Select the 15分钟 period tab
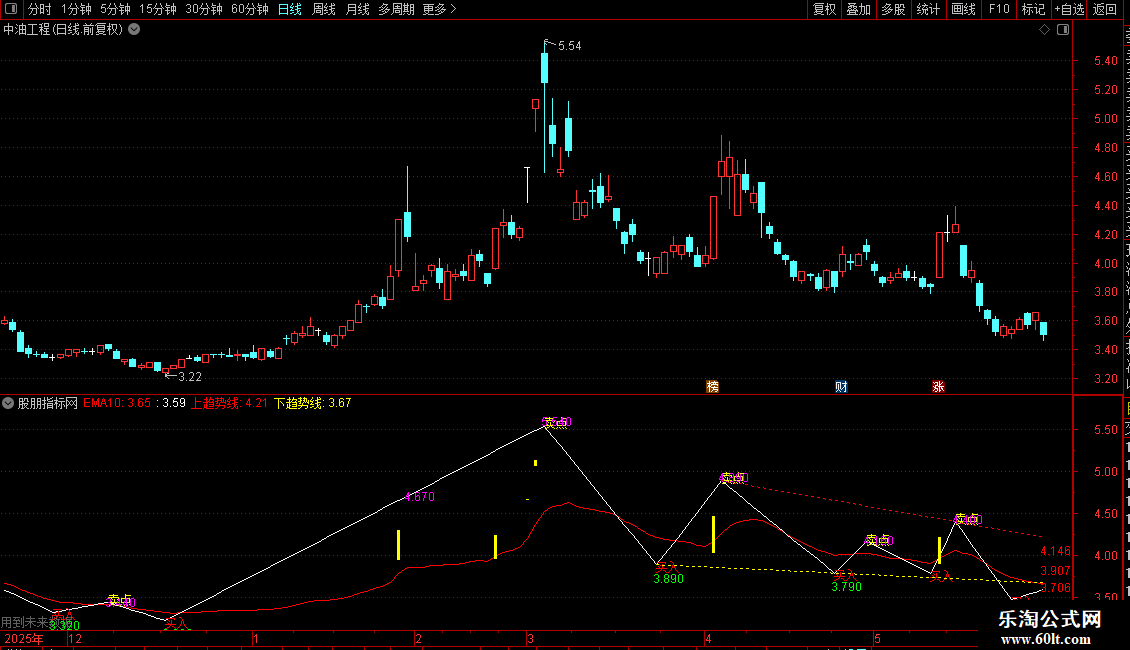Image resolution: width=1130 pixels, height=650 pixels. tap(158, 9)
